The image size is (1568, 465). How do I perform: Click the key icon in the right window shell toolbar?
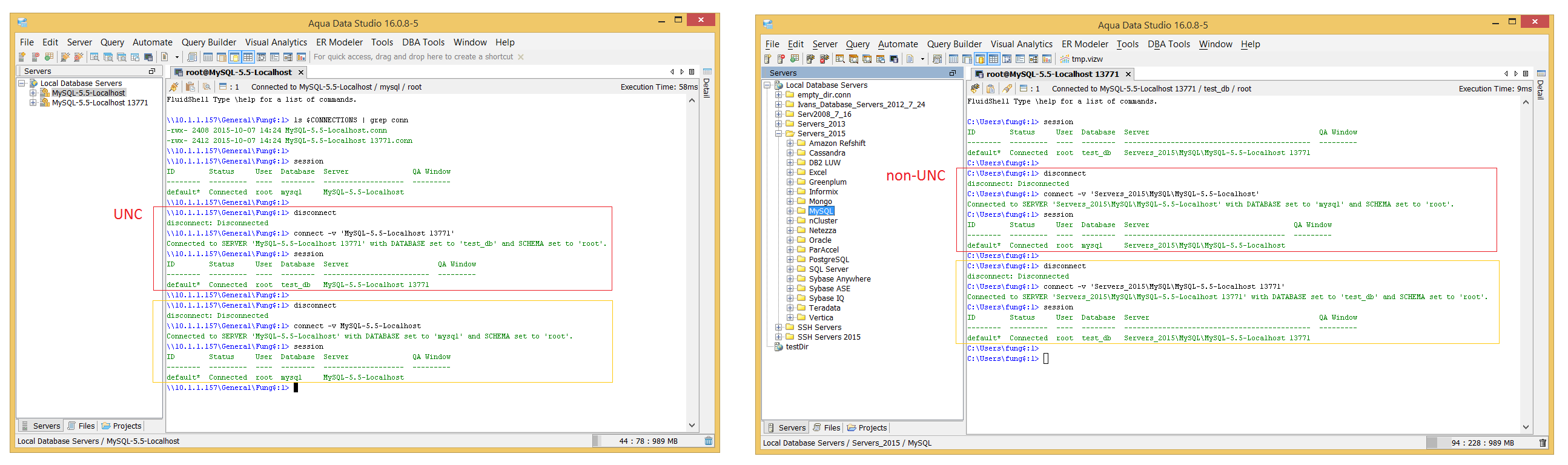pos(1007,89)
